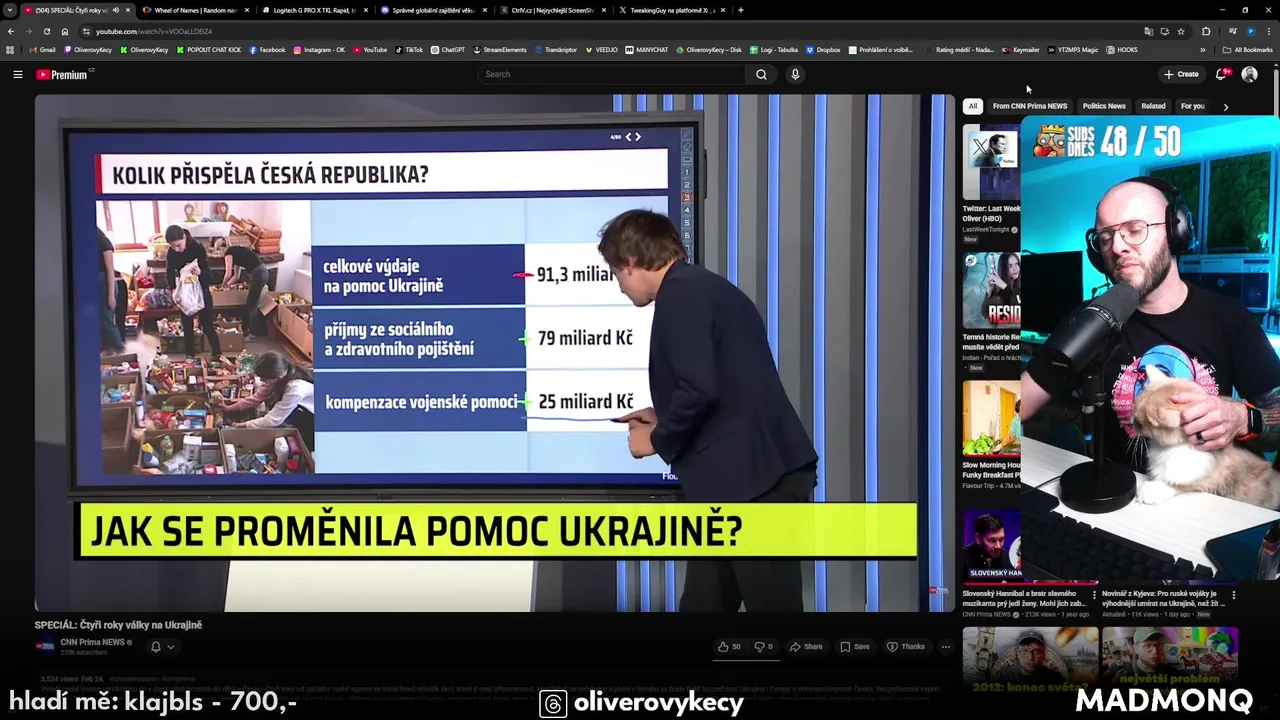Open Chrome profile button in toolbar

pos(1250,31)
